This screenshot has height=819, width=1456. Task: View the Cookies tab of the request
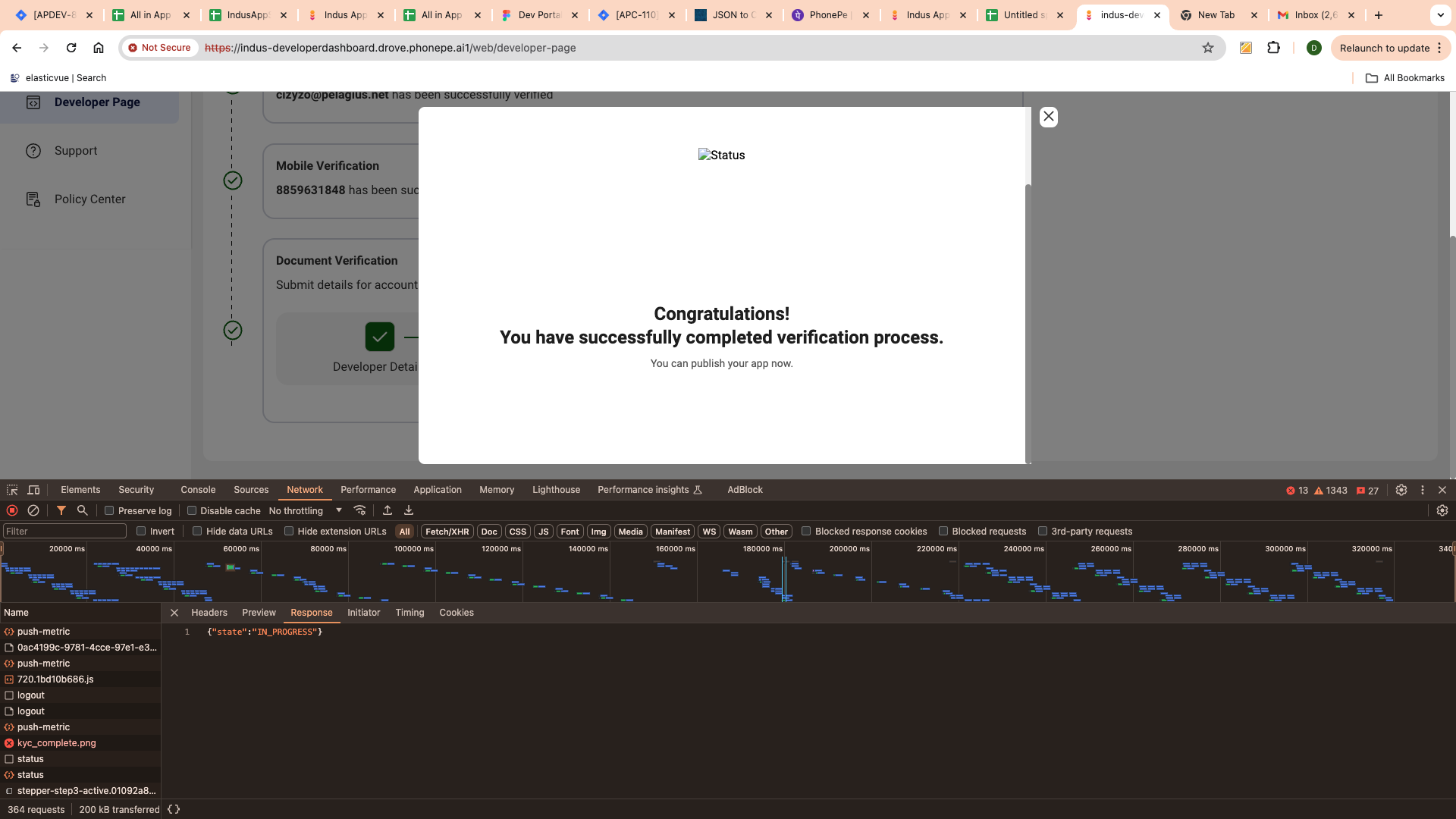click(457, 613)
